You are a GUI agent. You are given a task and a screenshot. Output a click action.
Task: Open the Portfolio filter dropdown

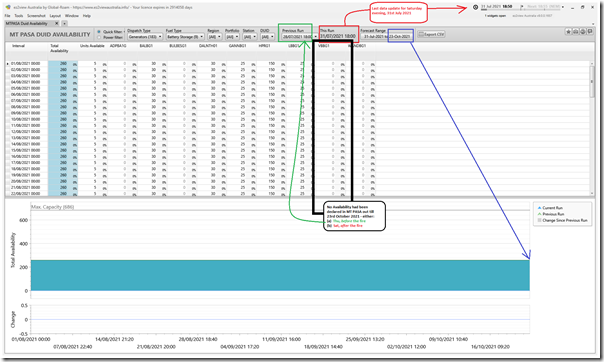tap(232, 37)
